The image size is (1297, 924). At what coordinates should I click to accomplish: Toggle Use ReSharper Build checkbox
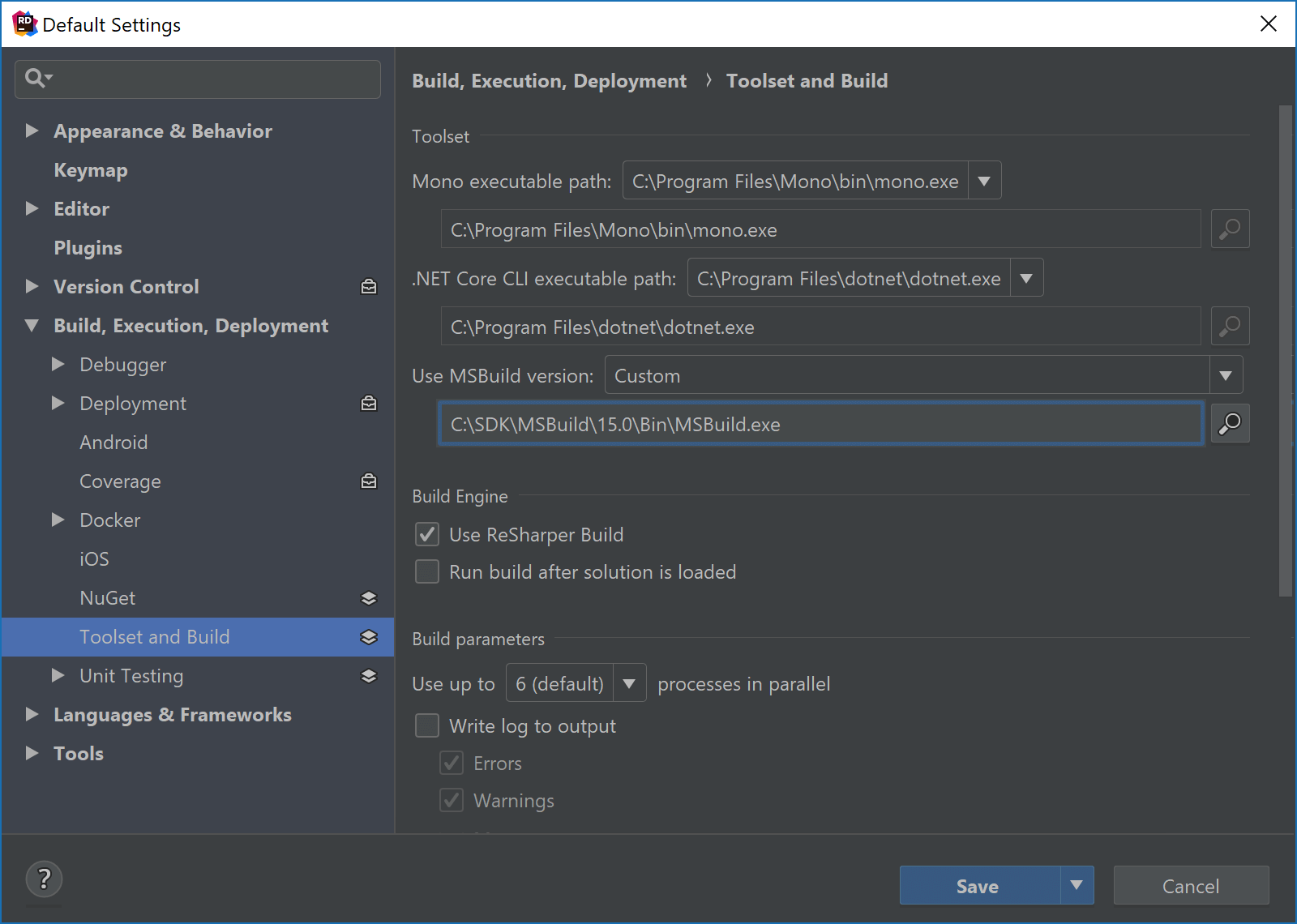coord(427,534)
